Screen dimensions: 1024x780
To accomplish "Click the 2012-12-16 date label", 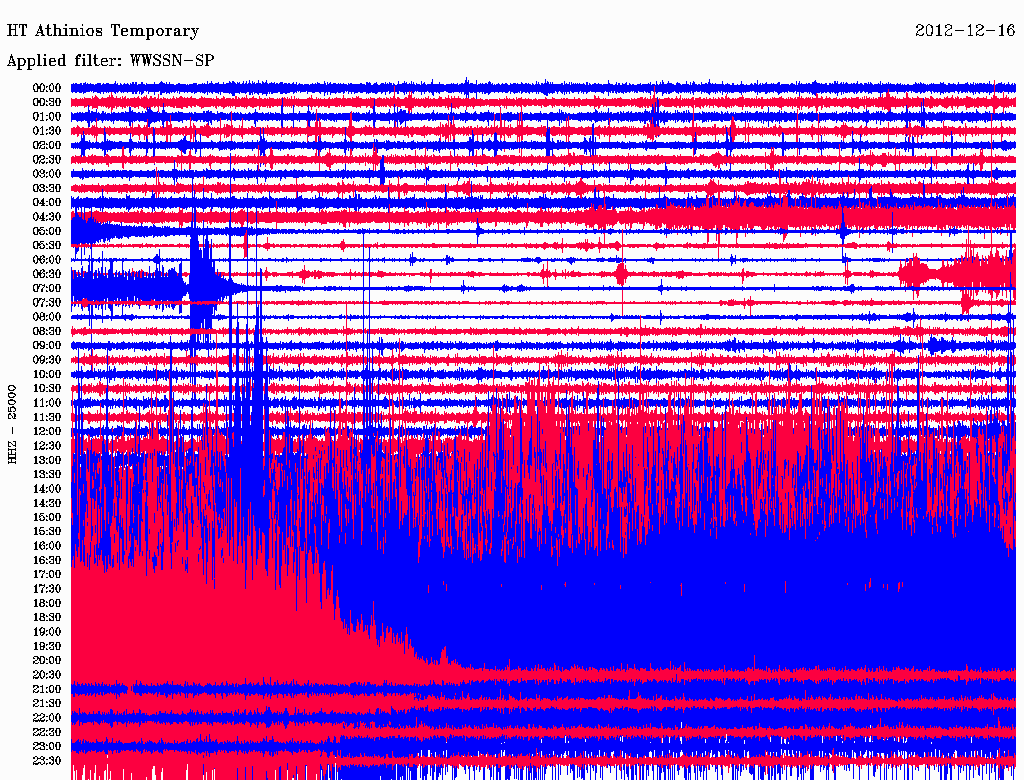I will 965,30.
